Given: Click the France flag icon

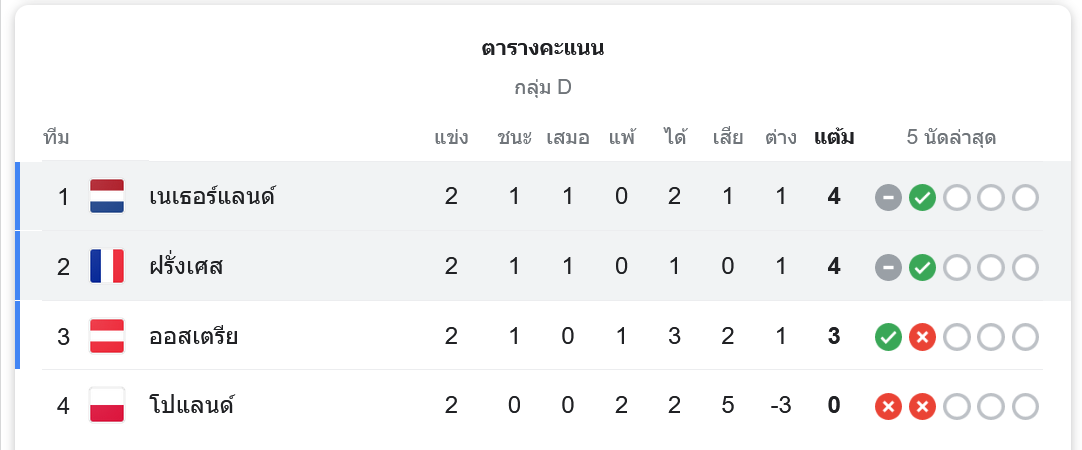Looking at the screenshot, I should click(x=107, y=267).
